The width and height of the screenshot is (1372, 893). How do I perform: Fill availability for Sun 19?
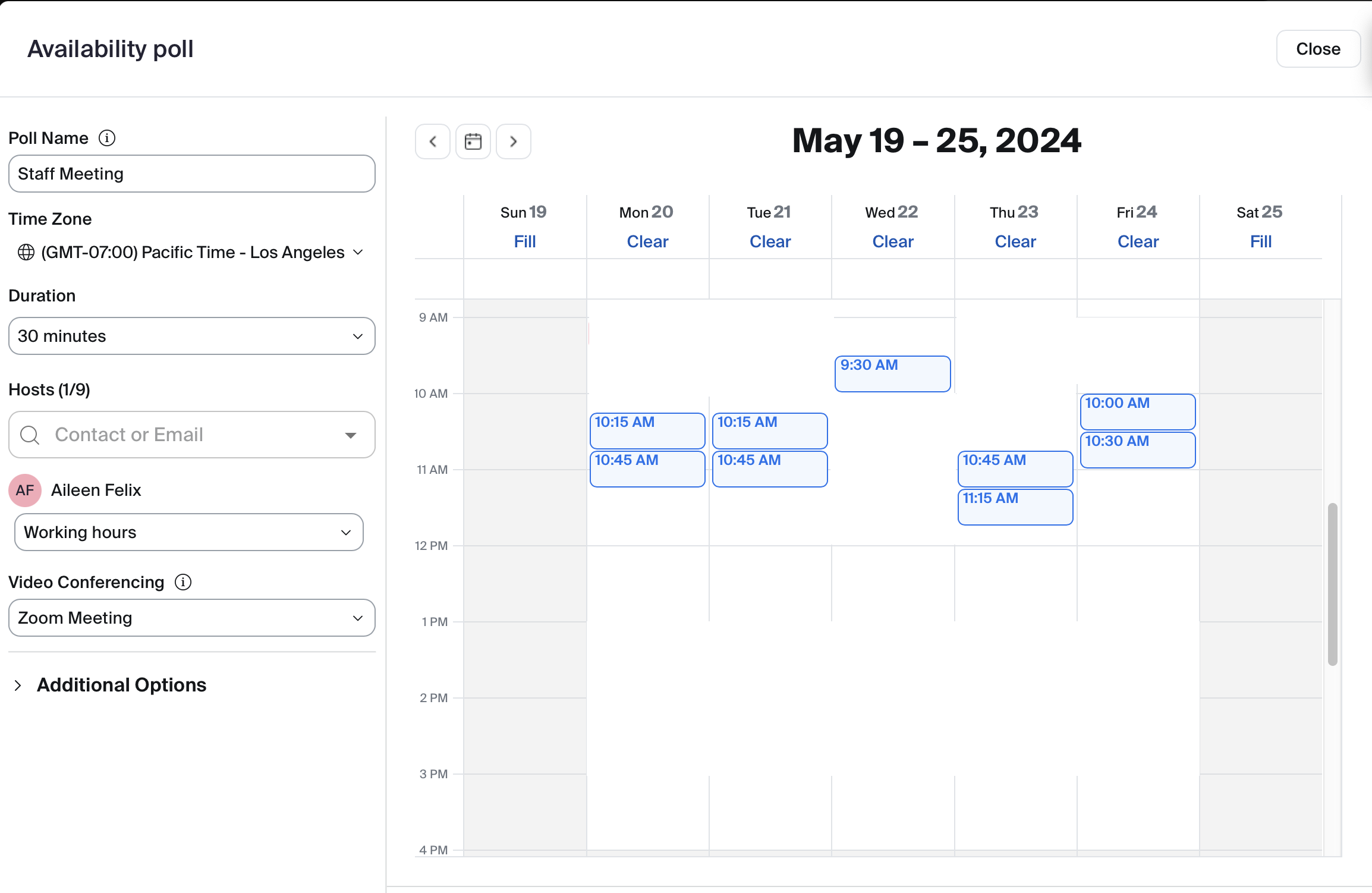525,241
